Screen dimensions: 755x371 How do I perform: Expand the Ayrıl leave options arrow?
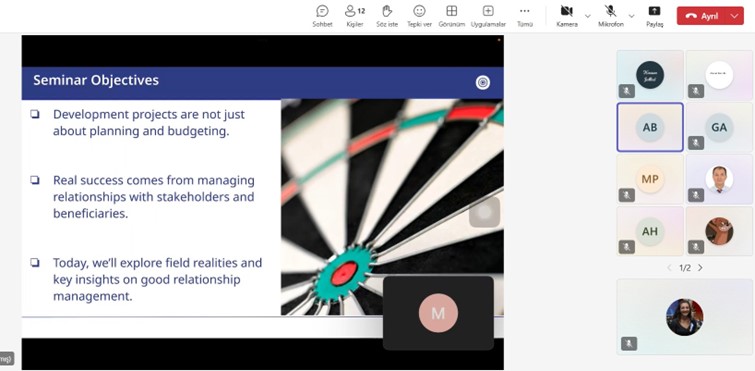pyautogui.click(x=735, y=16)
